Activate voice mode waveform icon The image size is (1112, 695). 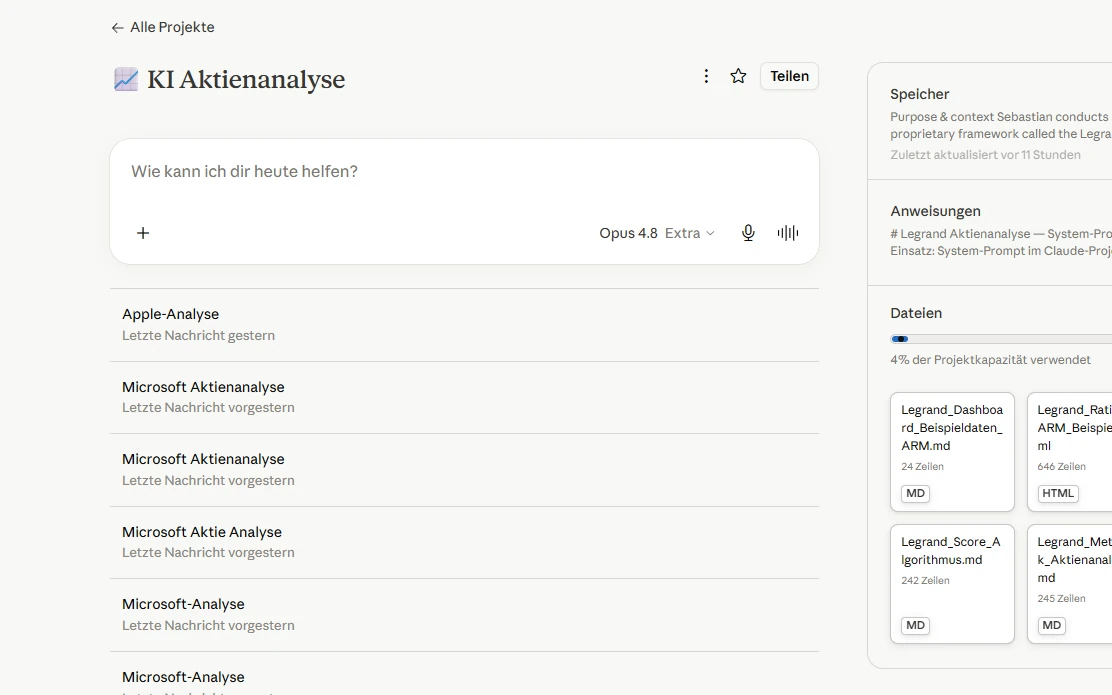788,233
